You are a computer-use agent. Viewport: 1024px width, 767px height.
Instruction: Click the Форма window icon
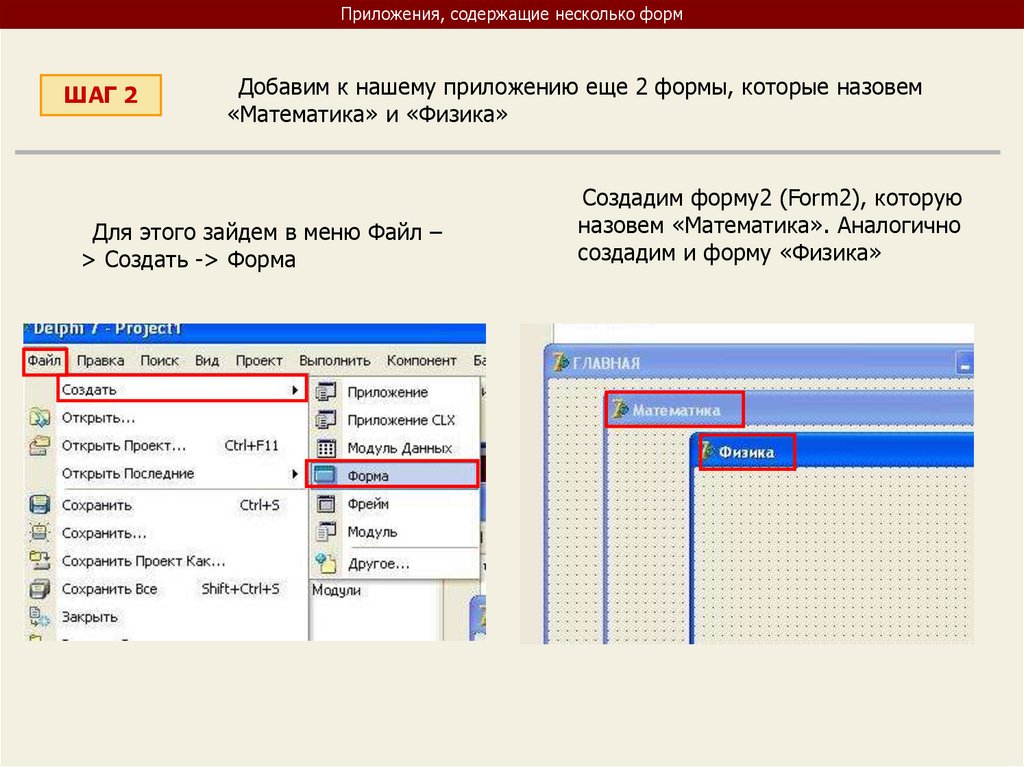tap(325, 475)
